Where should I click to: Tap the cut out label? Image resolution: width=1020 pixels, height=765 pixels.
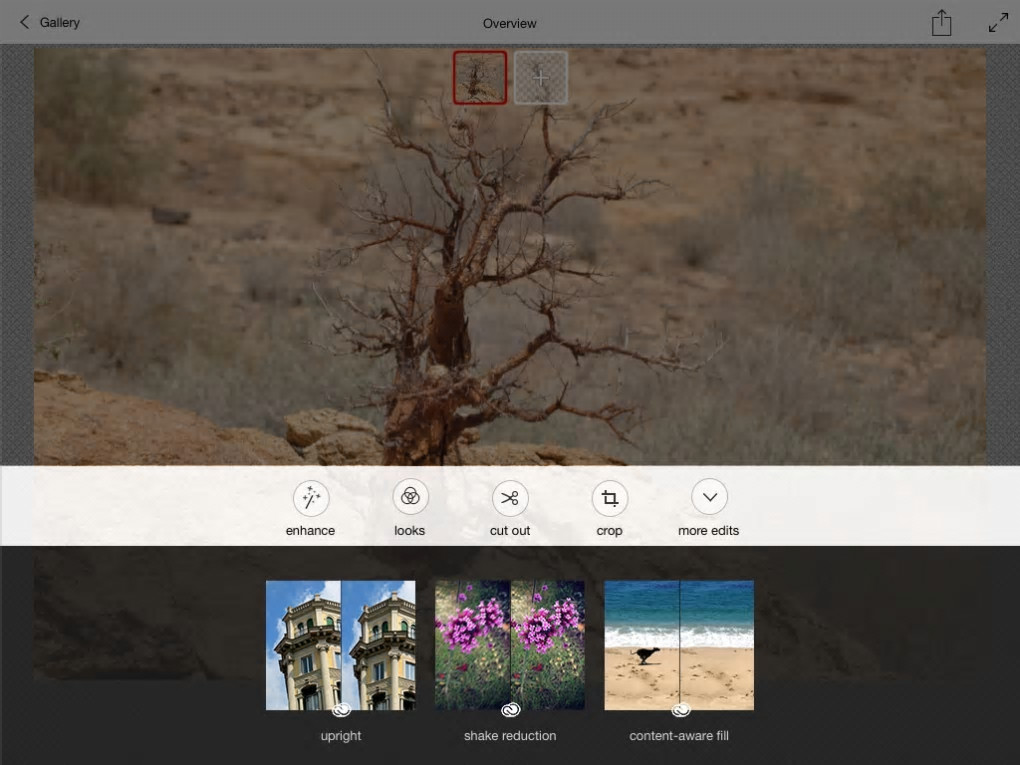(510, 531)
